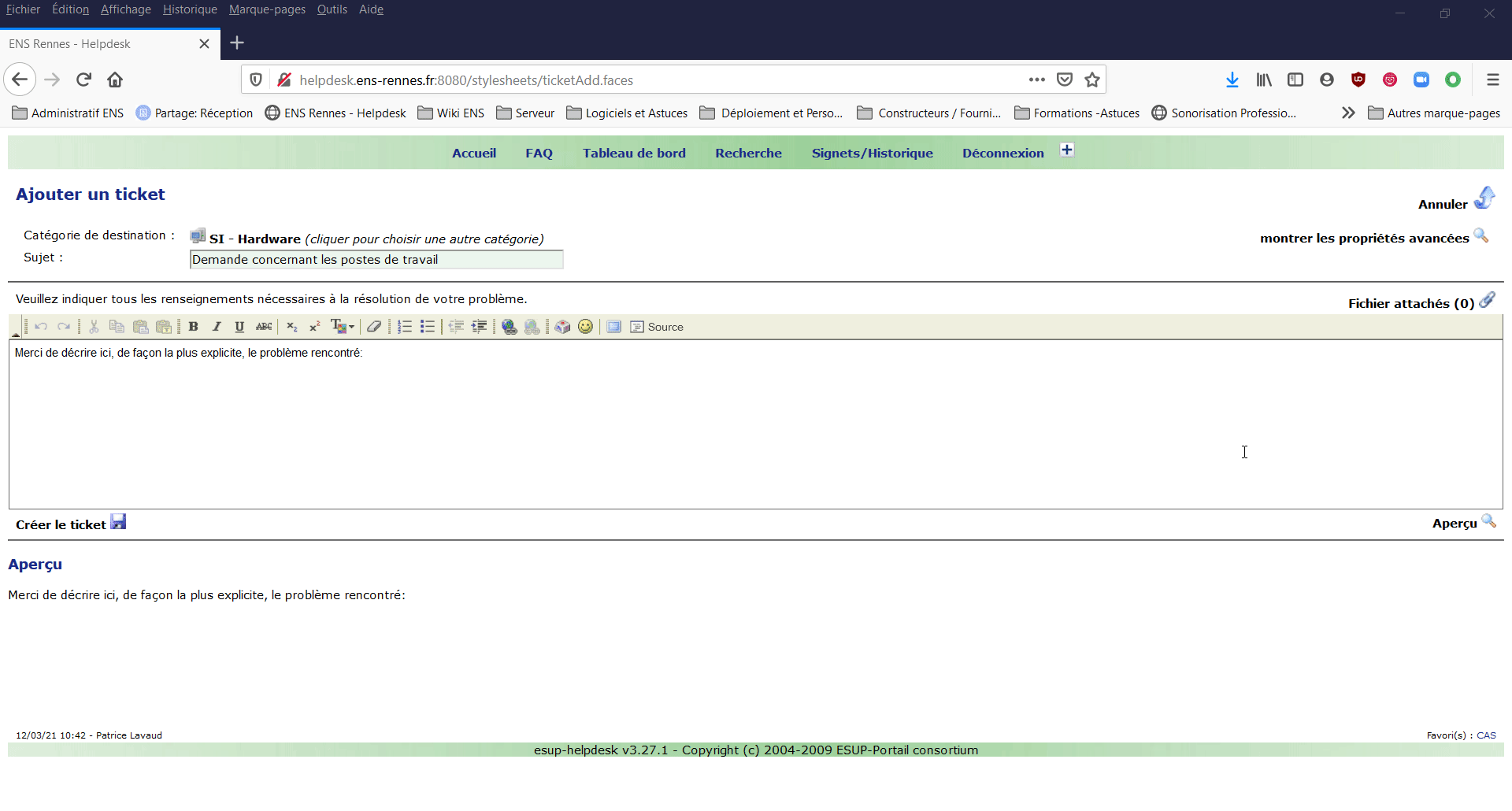Open the text color dropdown
Screen dimensions: 1512x811
tap(343, 327)
